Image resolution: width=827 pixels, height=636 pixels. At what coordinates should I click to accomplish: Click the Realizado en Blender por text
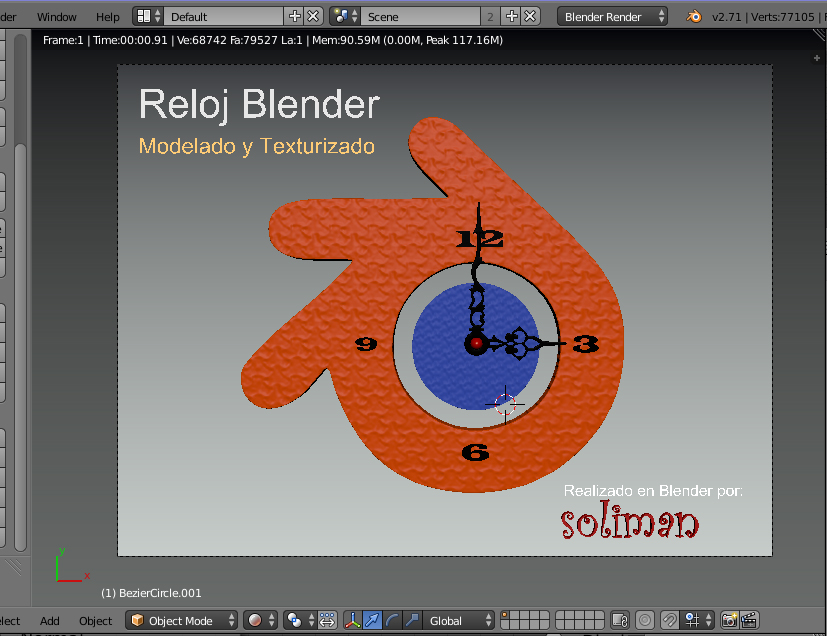(653, 491)
